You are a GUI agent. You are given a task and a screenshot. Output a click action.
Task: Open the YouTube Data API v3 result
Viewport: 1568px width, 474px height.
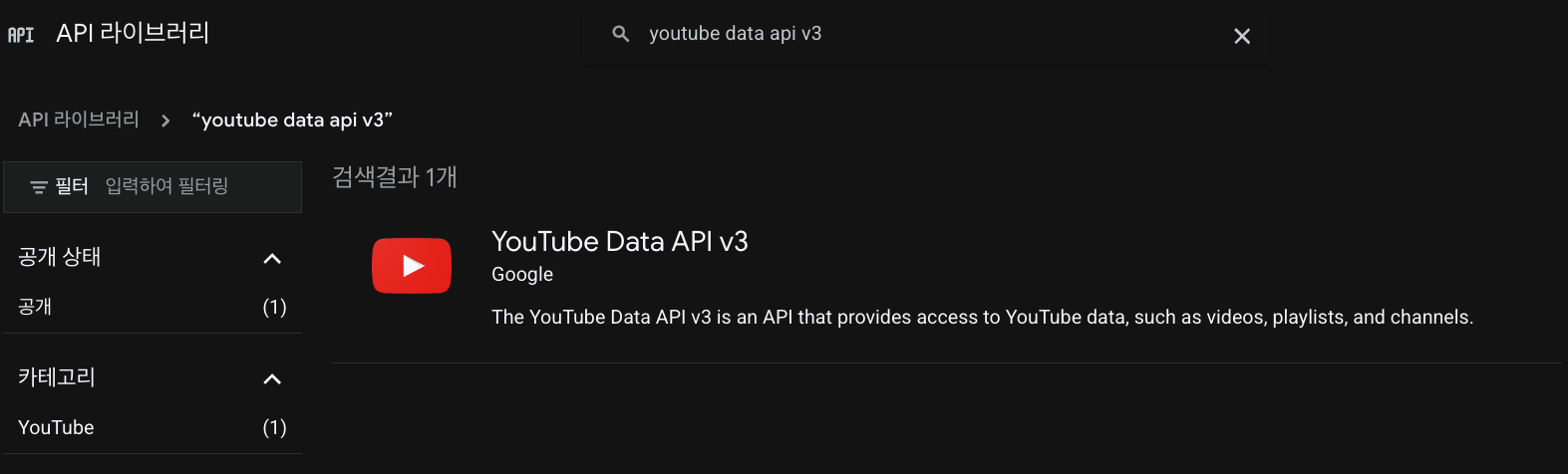[x=619, y=242]
